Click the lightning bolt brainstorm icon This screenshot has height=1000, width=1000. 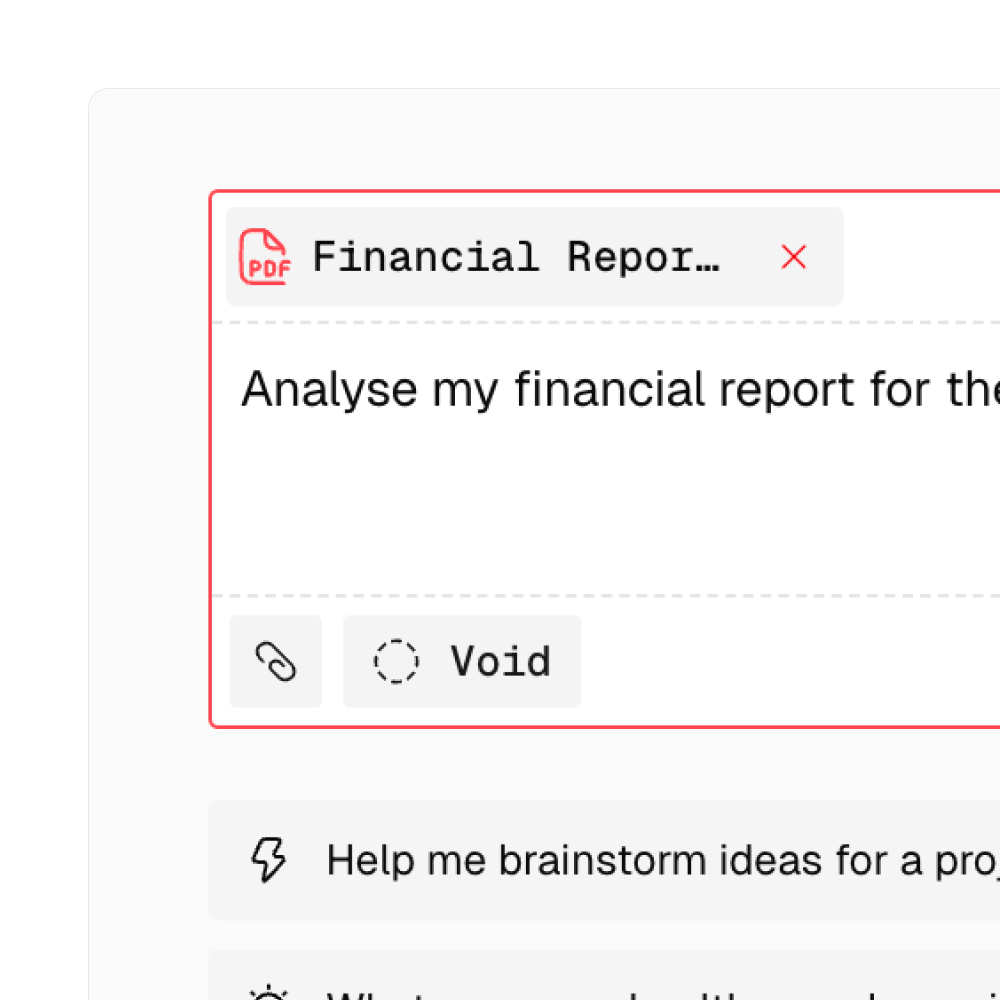tap(268, 860)
